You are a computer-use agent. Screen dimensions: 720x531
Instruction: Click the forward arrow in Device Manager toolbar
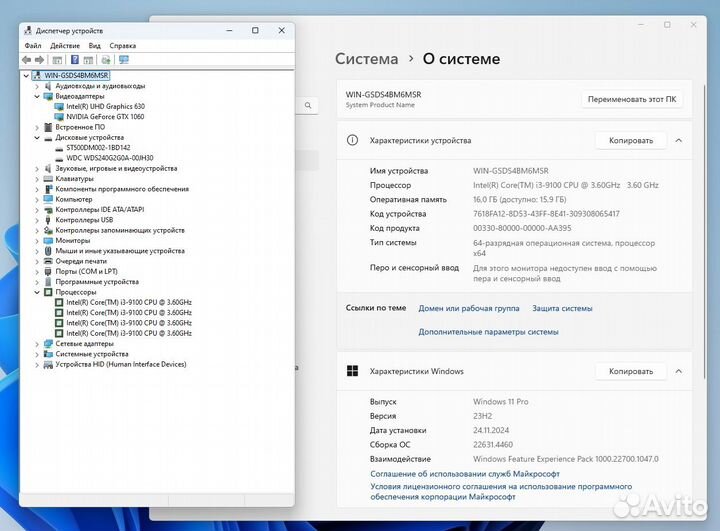[39, 60]
